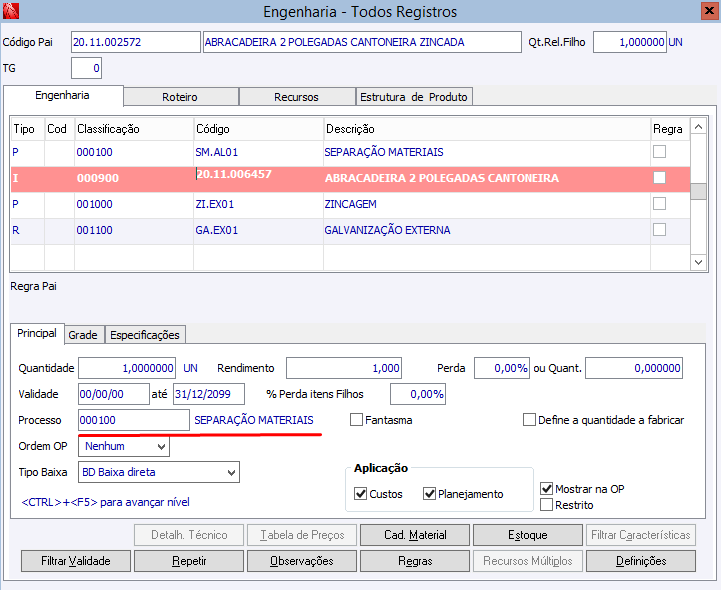Viewport: 721px width, 590px height.
Task: Switch to the Roteiro tab
Action: [x=181, y=97]
